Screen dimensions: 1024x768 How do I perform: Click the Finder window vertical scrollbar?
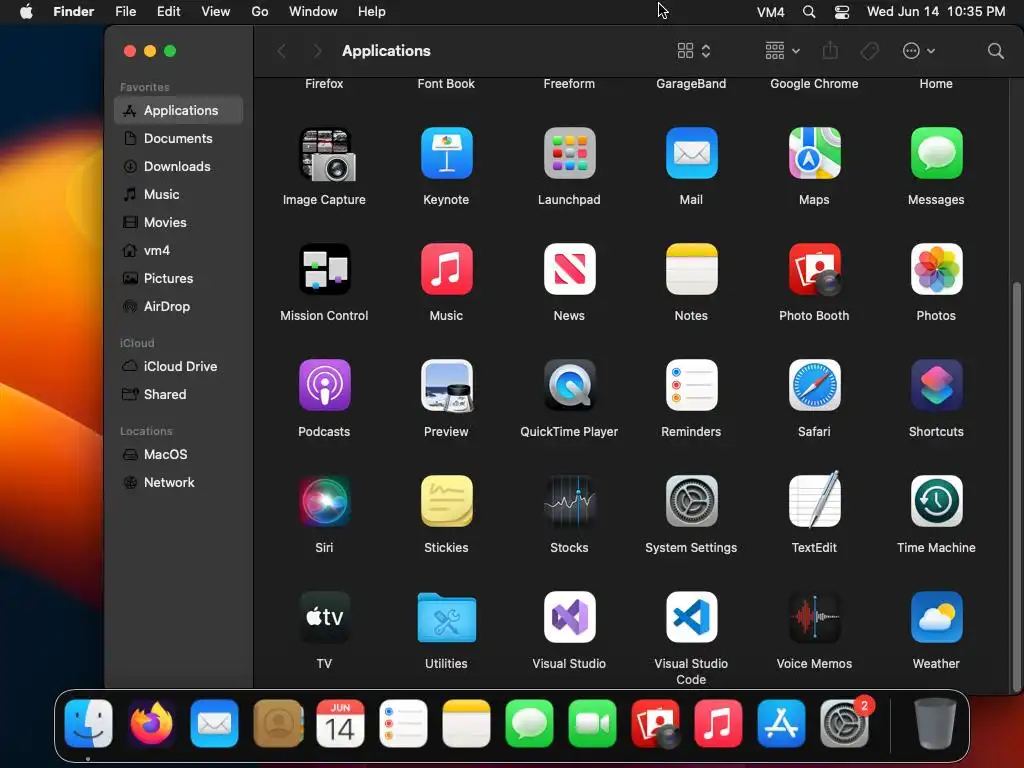[x=1016, y=487]
